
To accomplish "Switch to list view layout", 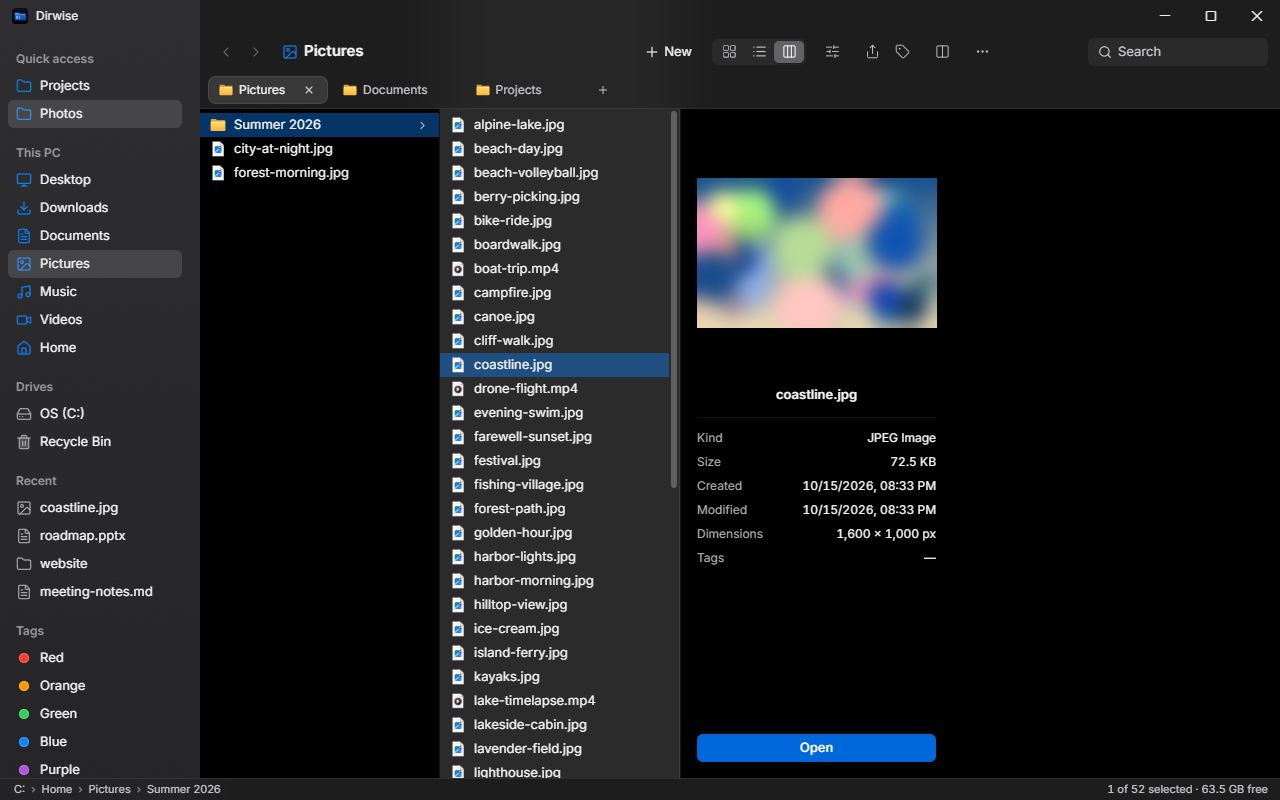I will pos(759,52).
